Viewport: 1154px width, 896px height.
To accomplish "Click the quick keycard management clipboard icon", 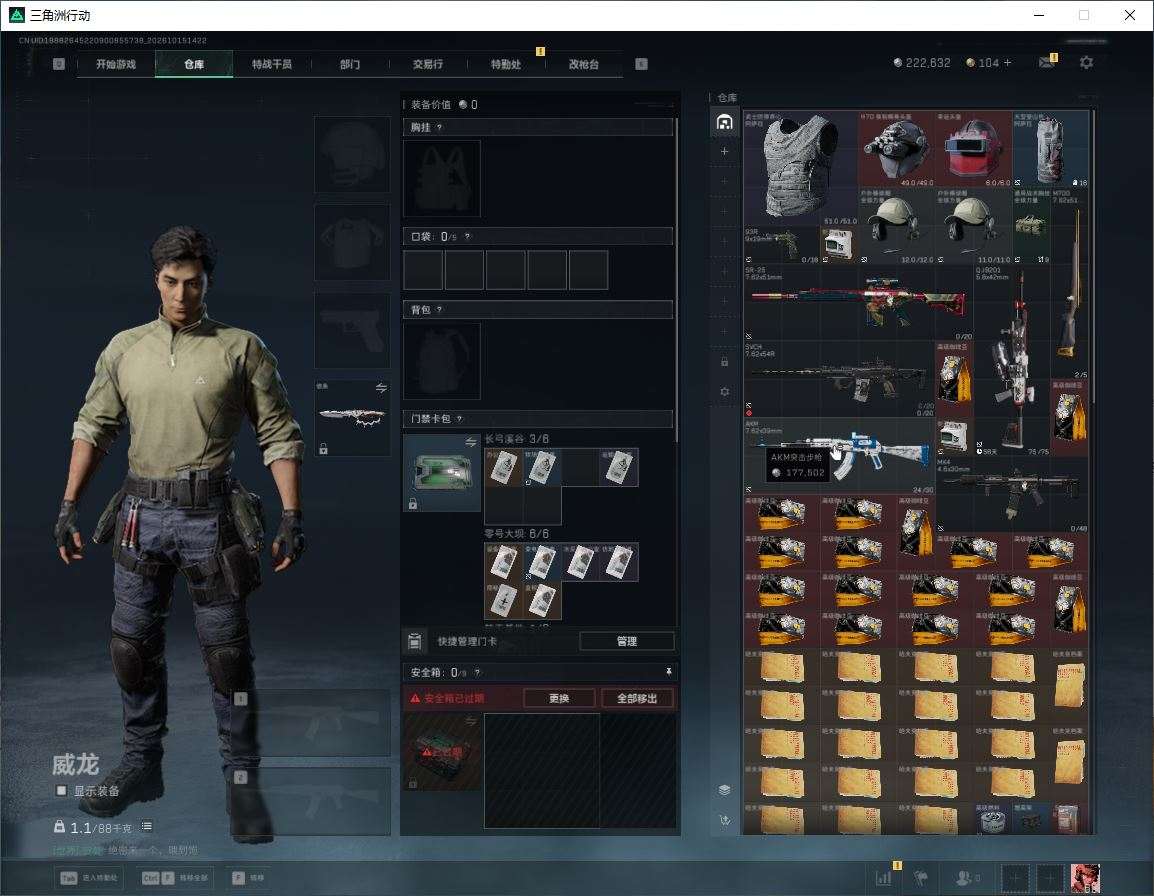I will pyautogui.click(x=415, y=641).
